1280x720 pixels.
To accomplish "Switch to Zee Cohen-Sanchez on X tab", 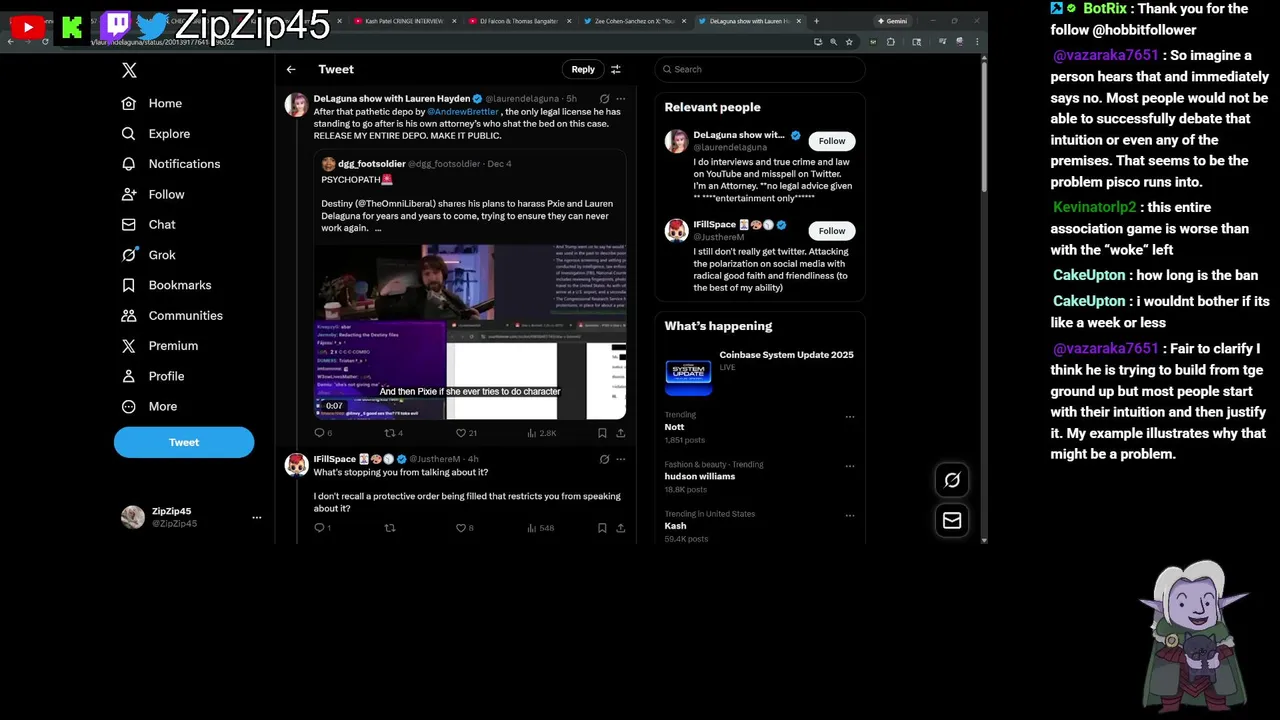I will [633, 21].
